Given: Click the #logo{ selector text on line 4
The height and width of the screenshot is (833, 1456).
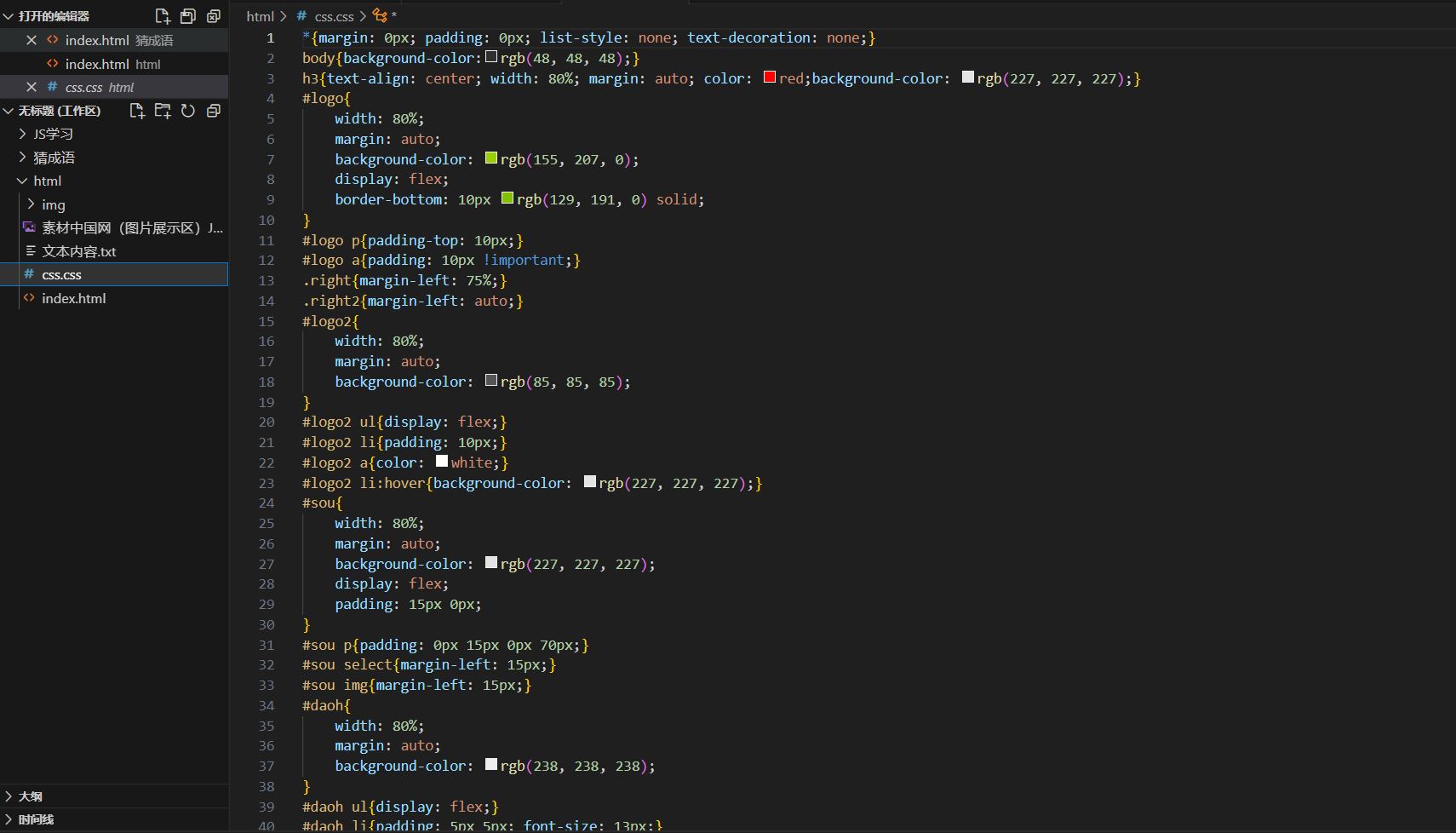Looking at the screenshot, I should coord(326,98).
